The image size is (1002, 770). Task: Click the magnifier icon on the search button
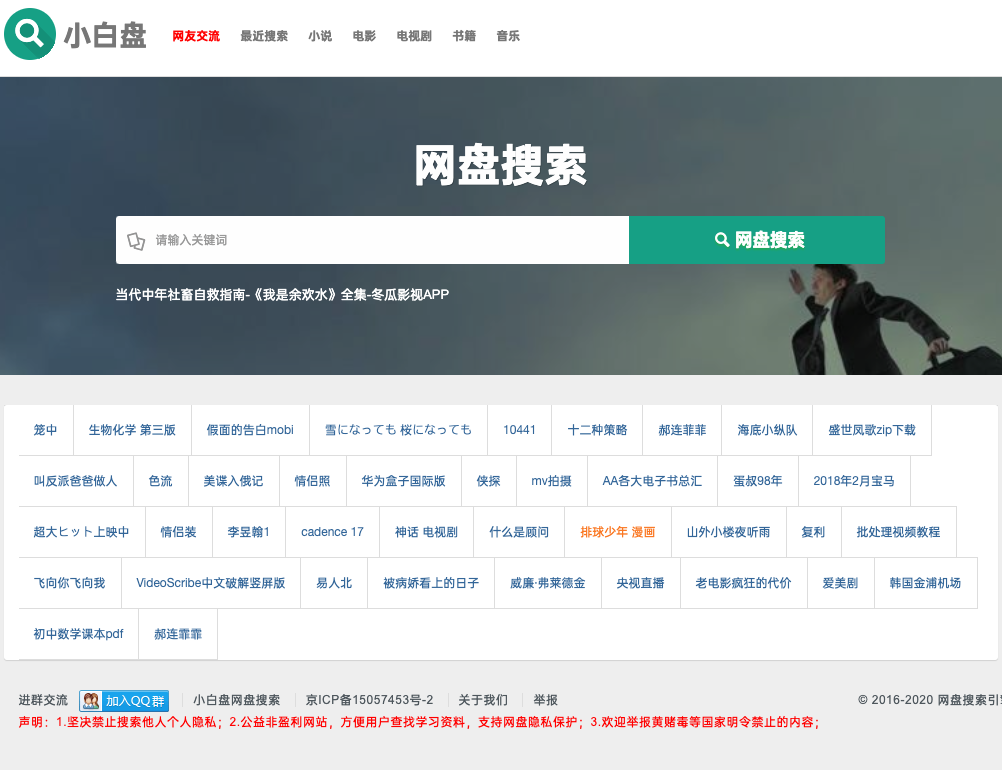tap(721, 240)
